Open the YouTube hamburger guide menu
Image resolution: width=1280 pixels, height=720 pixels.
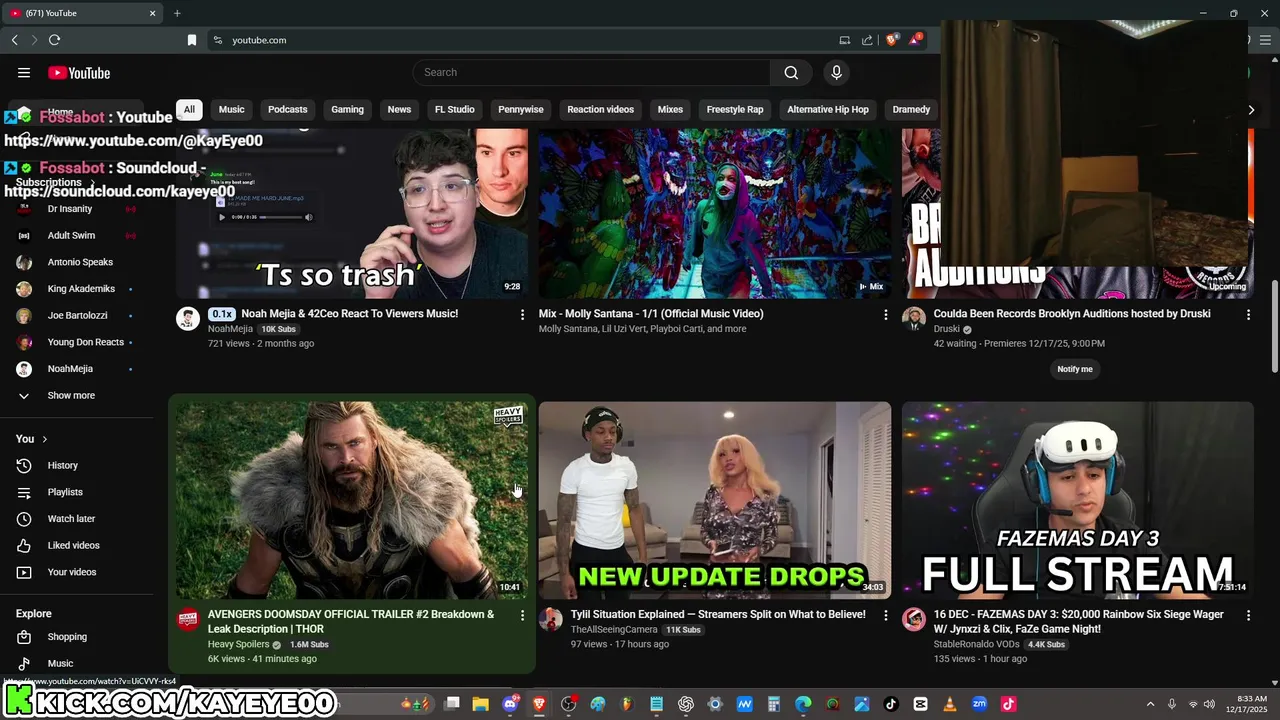tap(24, 73)
